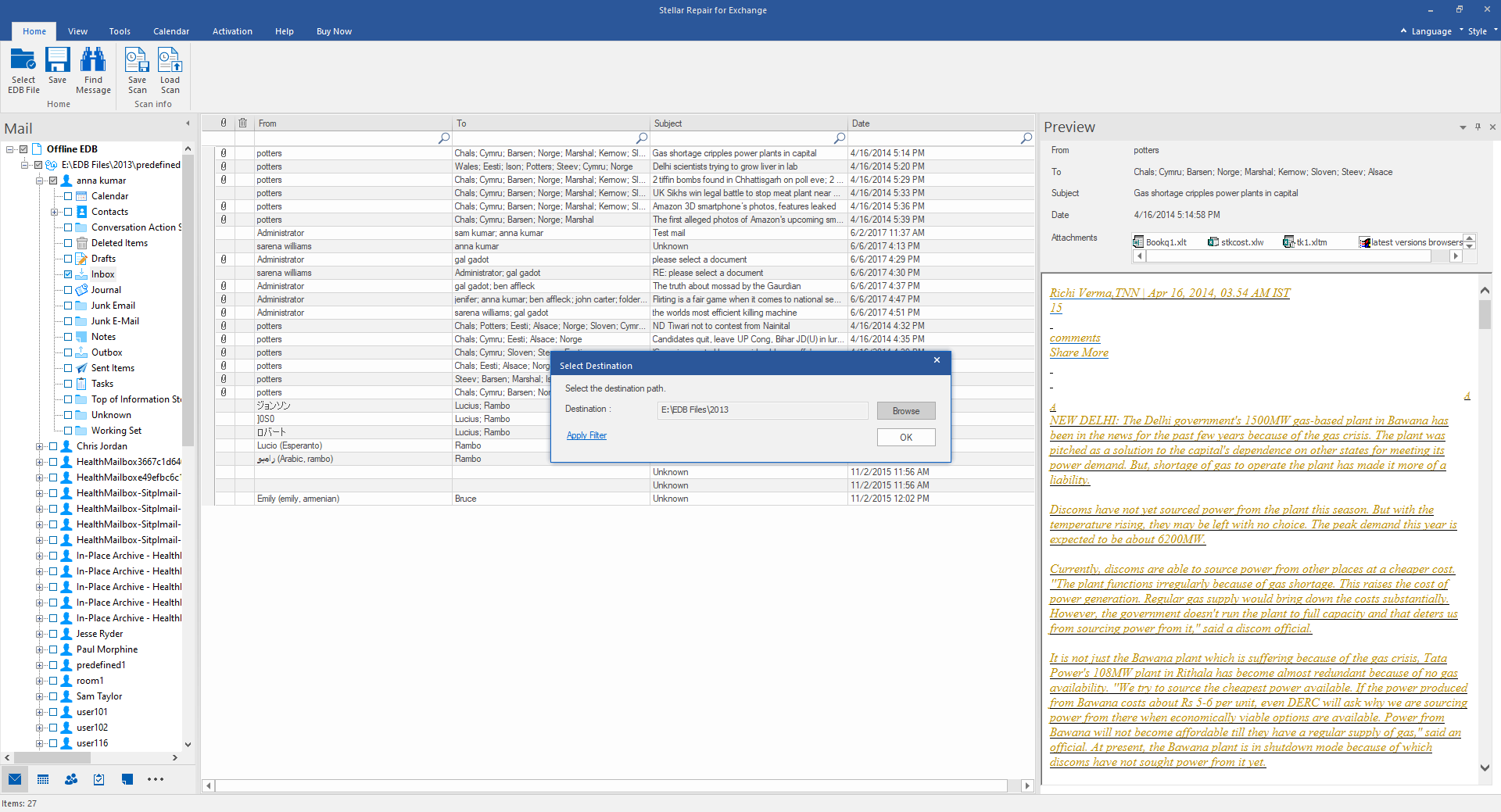Open Tasks view icon in bottom bar
This screenshot has height=812, width=1501.
99,779
